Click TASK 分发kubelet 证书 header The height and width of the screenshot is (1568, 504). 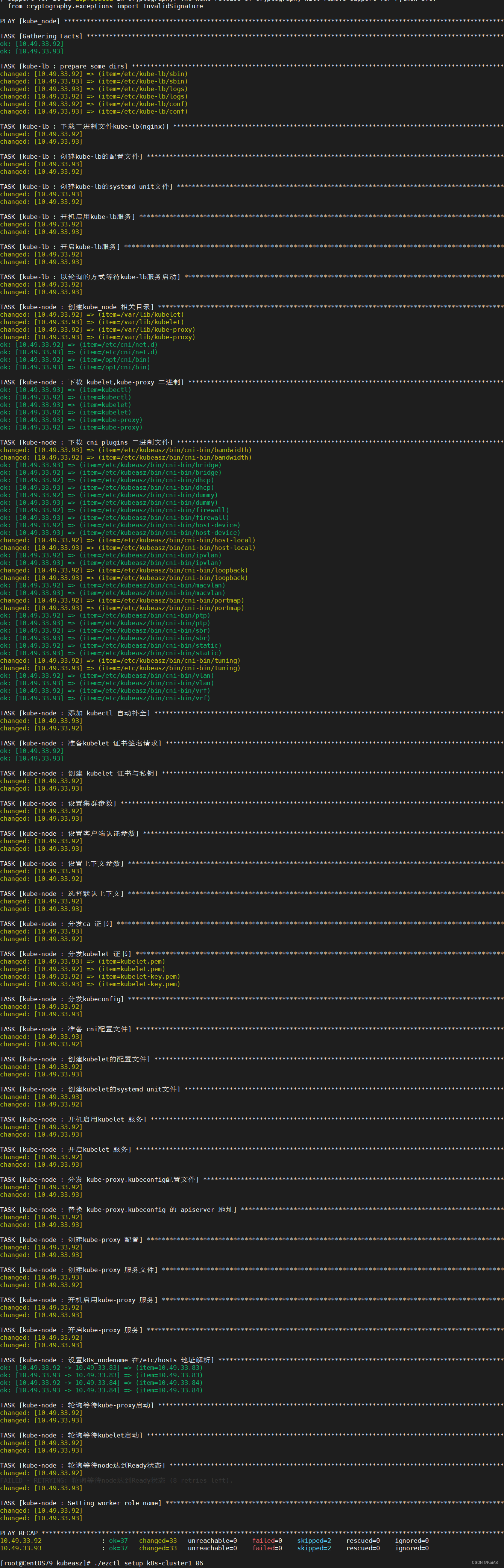click(252, 954)
